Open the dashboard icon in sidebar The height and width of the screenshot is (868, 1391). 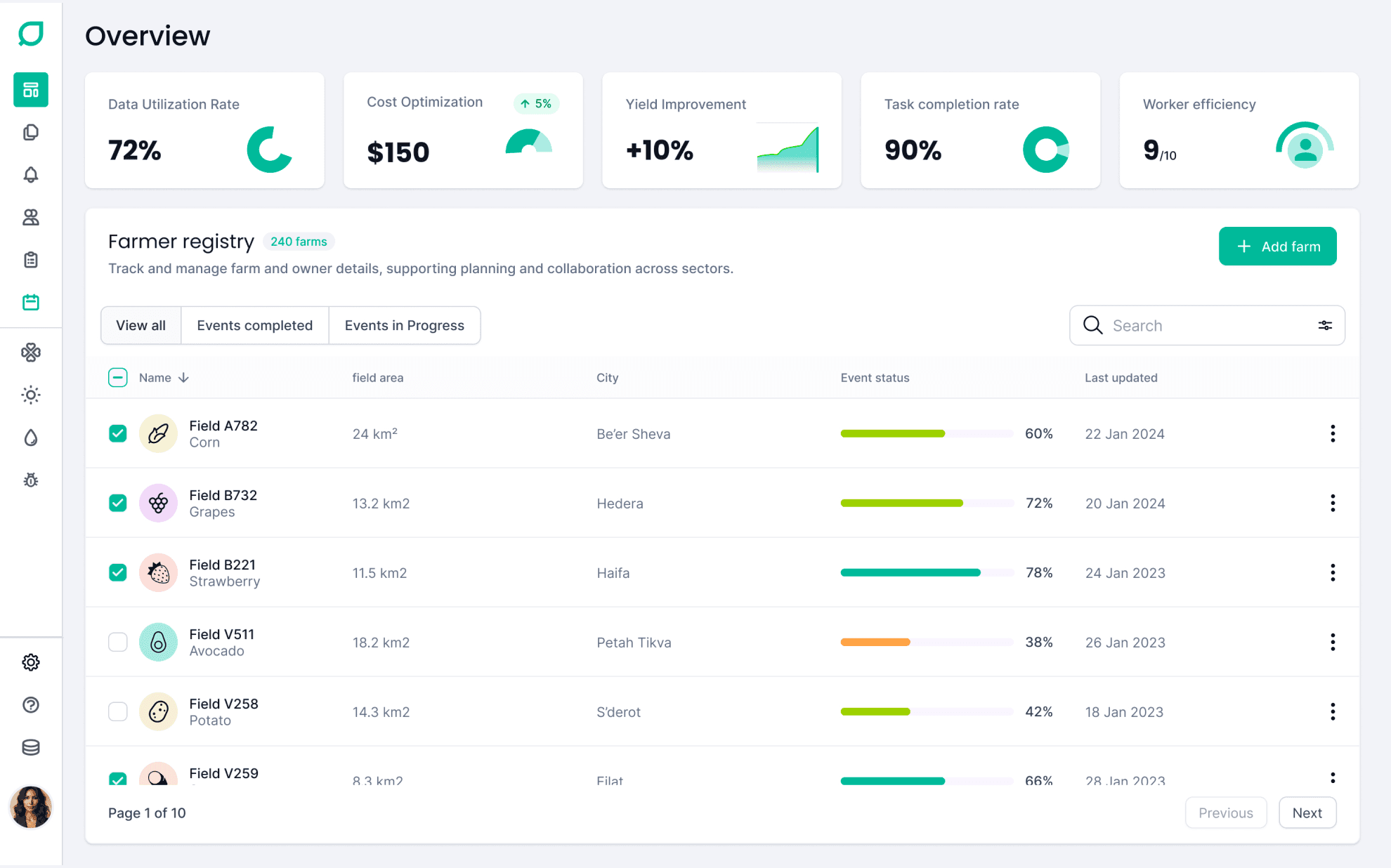31,90
